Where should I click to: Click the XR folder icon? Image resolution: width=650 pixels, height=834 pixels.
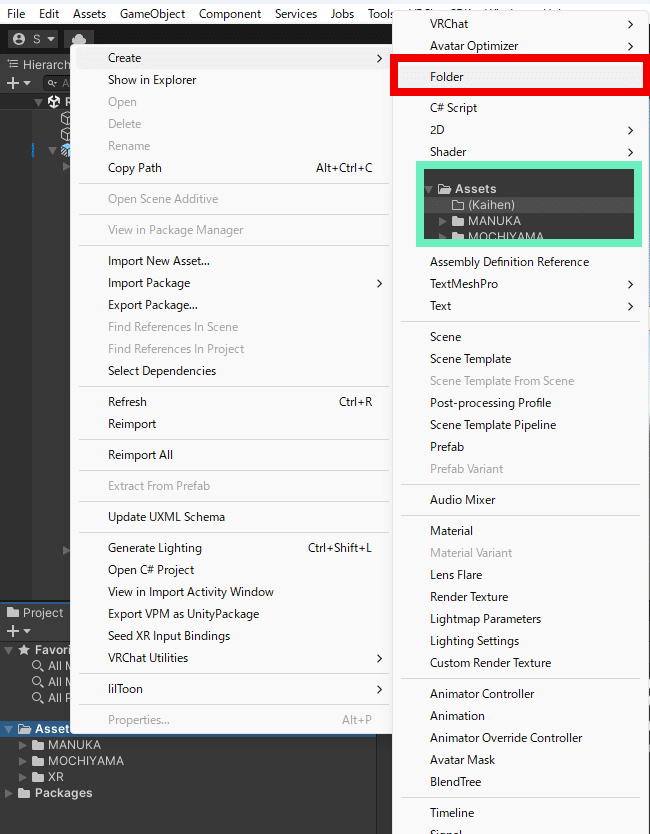click(x=39, y=777)
